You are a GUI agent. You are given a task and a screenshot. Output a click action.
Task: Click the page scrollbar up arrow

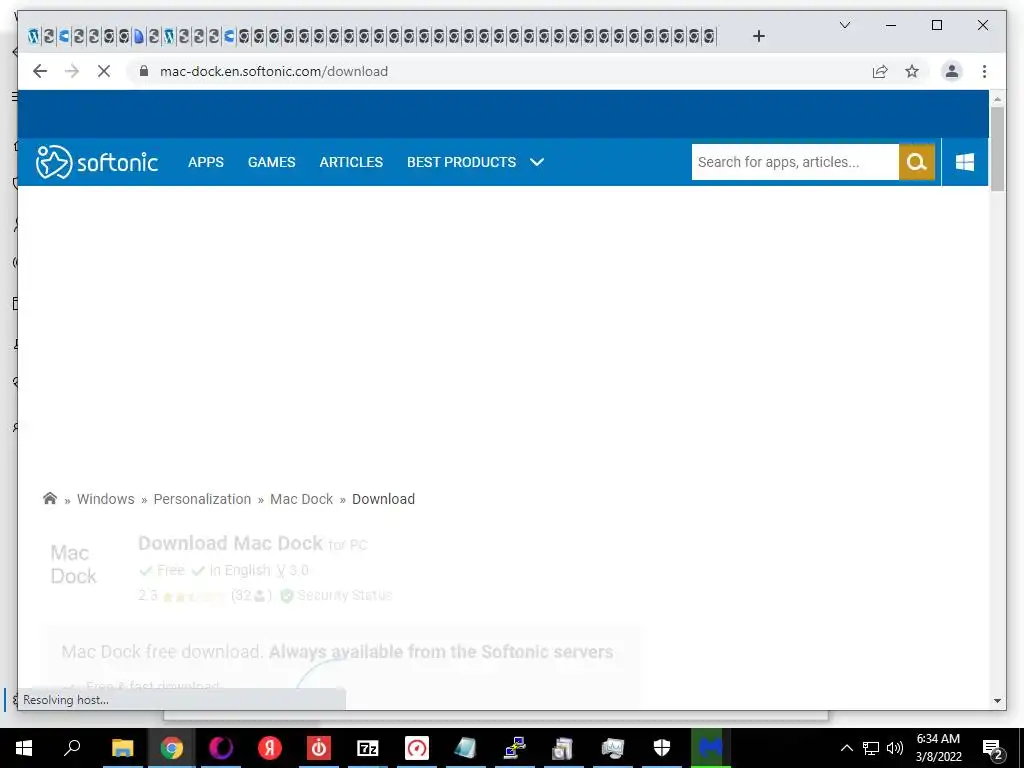click(x=997, y=99)
